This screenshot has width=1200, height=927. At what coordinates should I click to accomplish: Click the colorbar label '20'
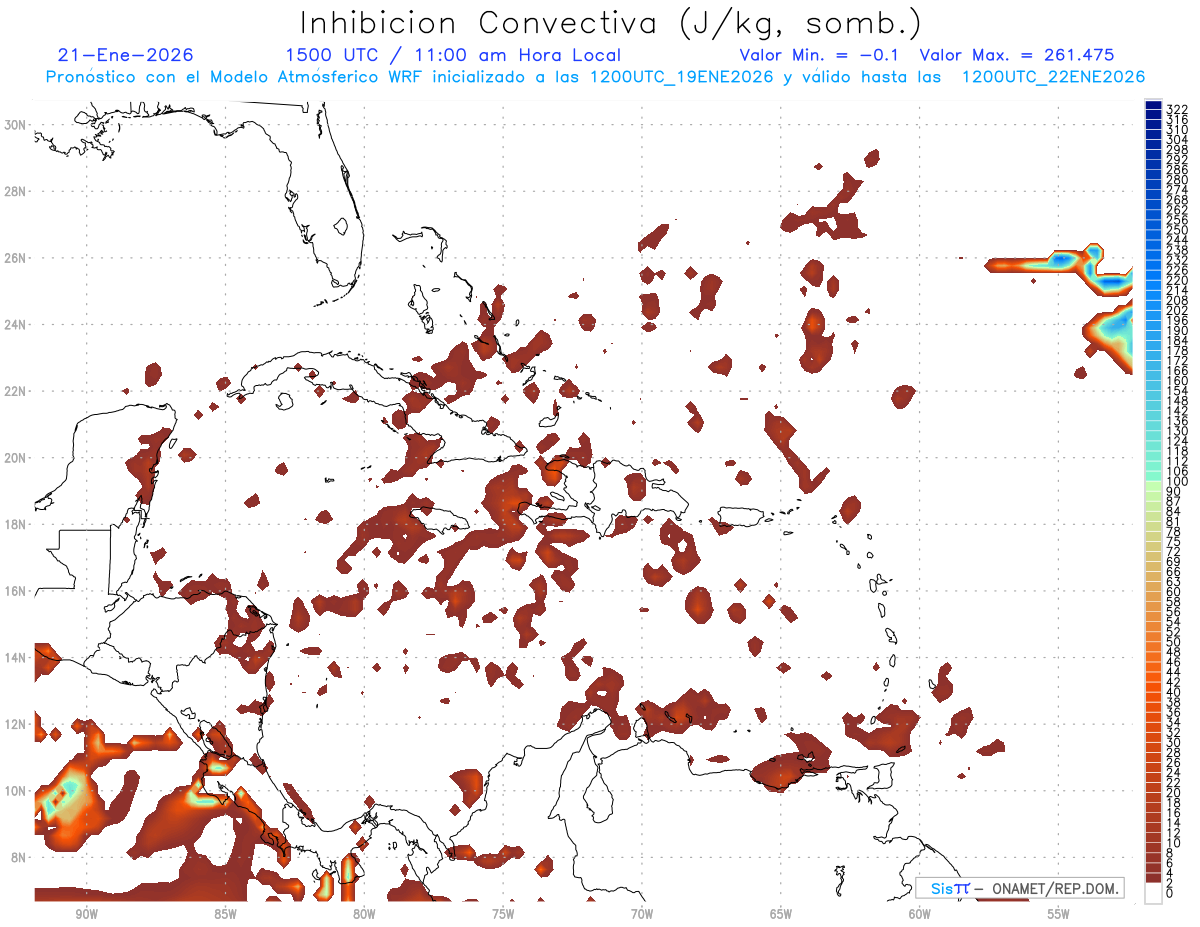click(x=1174, y=793)
